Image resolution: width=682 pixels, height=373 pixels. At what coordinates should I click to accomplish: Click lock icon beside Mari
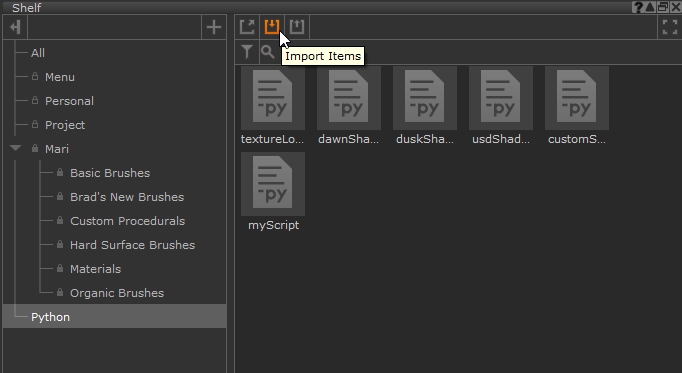tap(35, 148)
